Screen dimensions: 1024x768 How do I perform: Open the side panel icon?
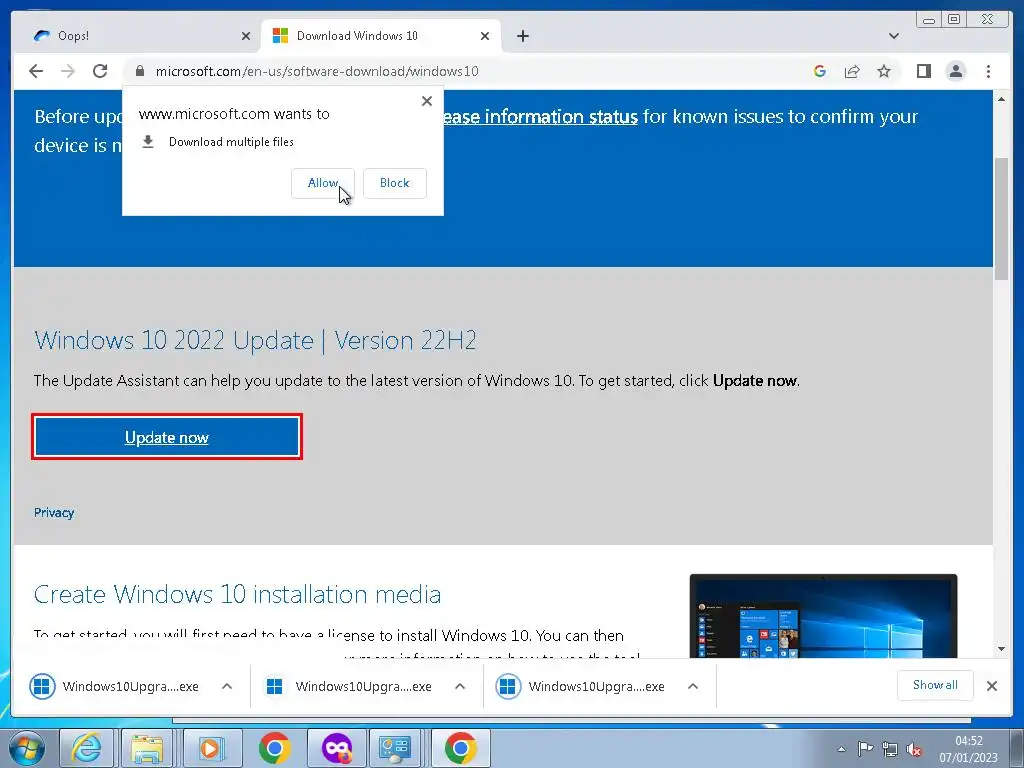pyautogui.click(x=923, y=71)
